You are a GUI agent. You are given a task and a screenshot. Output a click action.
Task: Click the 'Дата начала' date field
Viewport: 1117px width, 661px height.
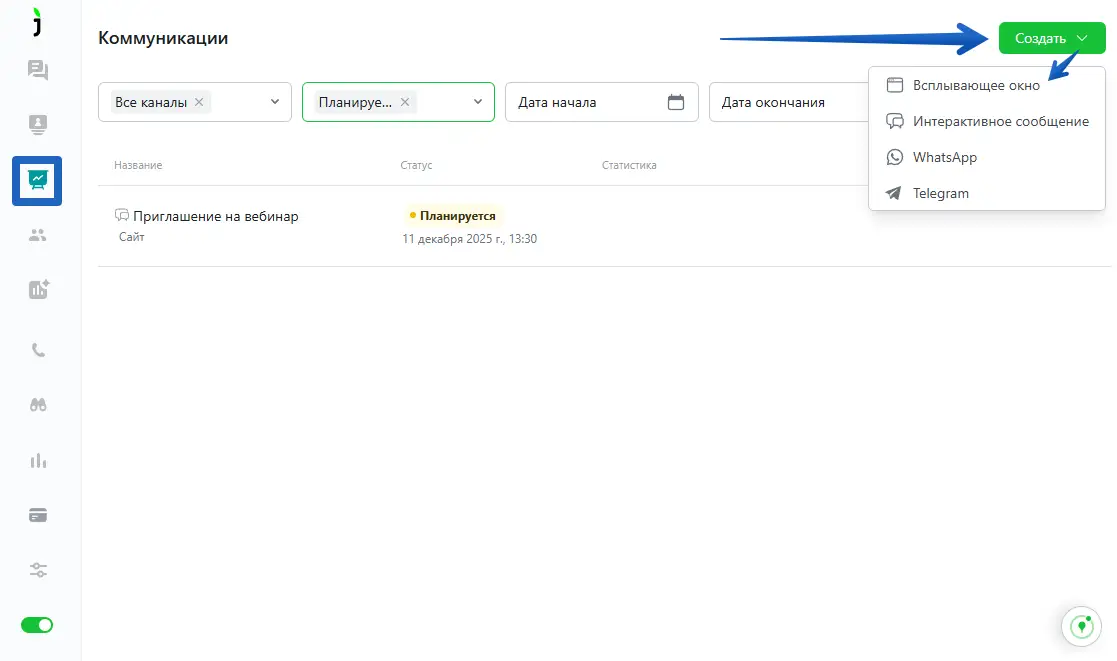(588, 102)
